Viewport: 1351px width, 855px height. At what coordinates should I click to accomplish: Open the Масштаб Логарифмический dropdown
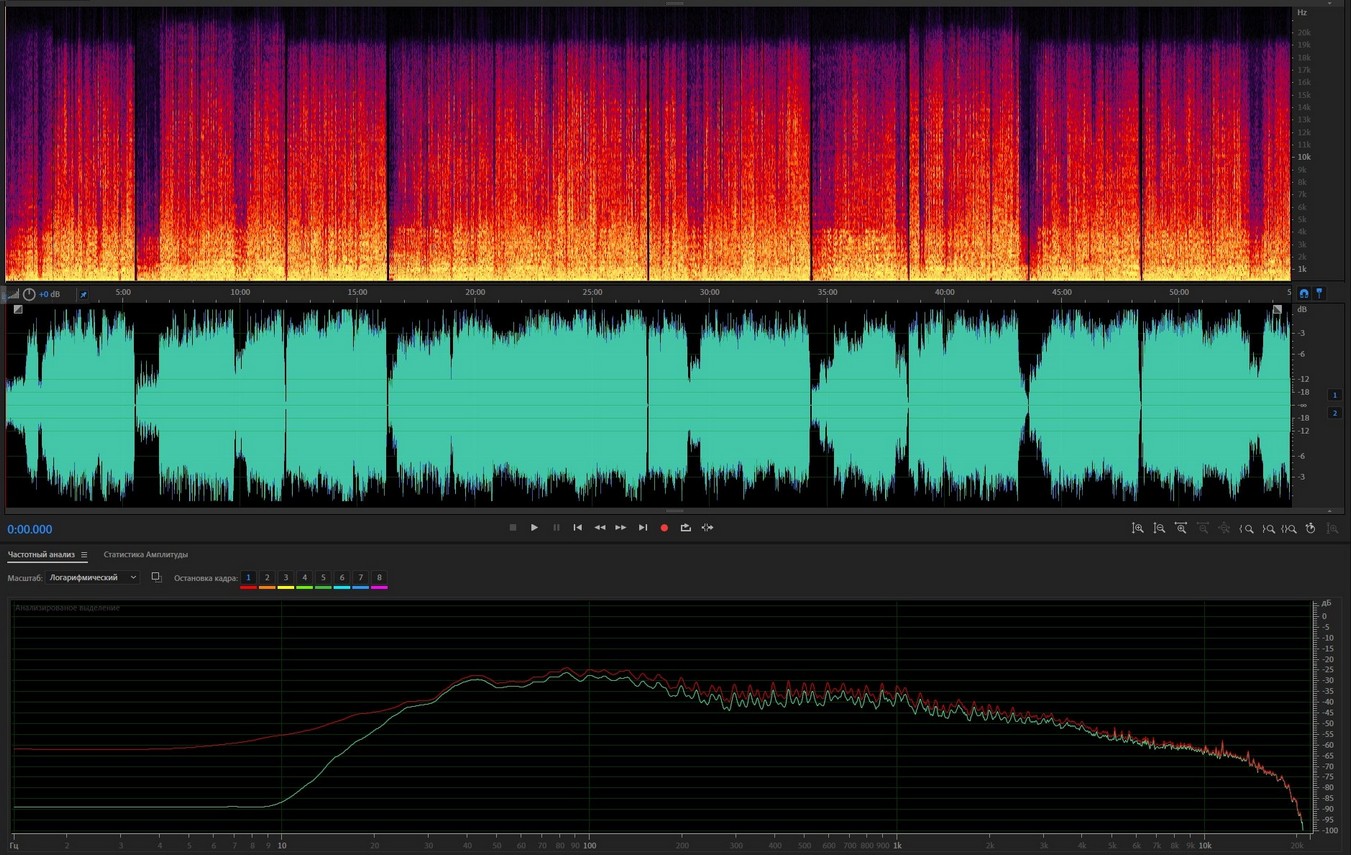pyautogui.click(x=93, y=578)
